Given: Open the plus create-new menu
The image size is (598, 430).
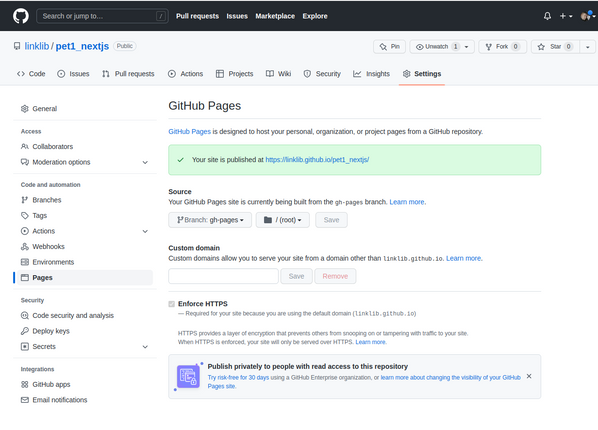Looking at the screenshot, I should (566, 16).
